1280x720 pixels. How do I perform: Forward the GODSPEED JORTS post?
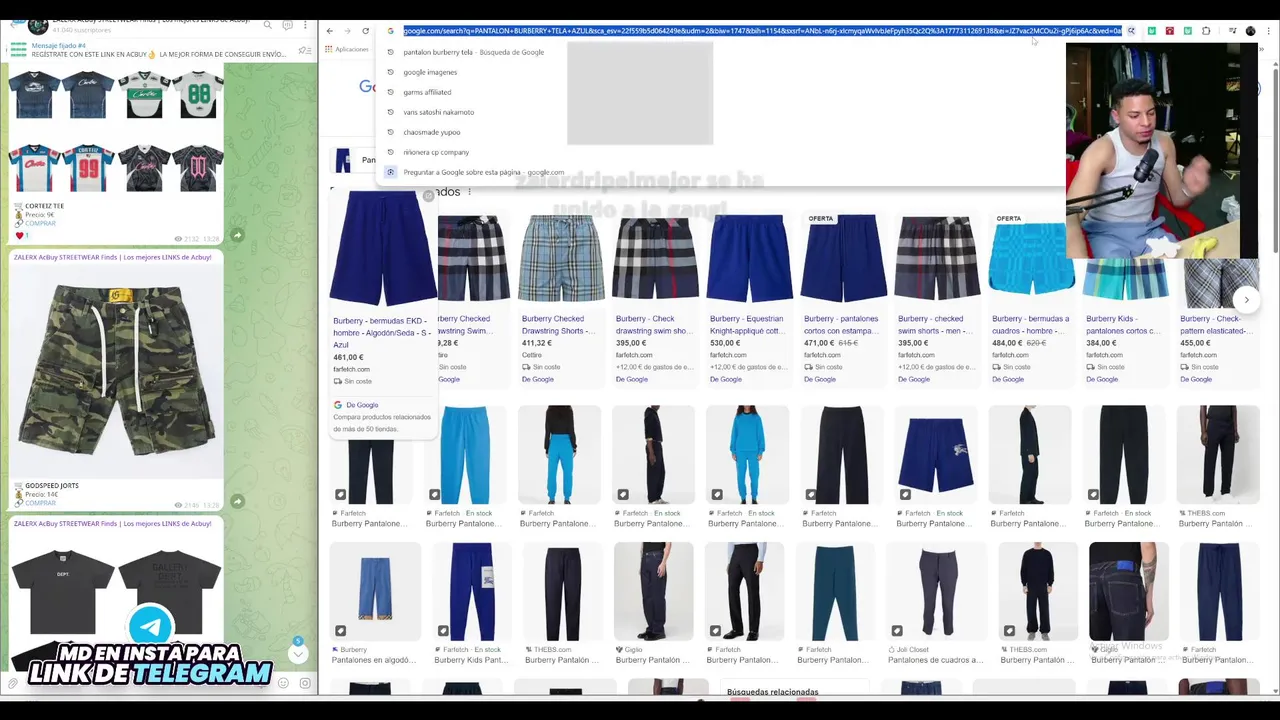click(237, 501)
